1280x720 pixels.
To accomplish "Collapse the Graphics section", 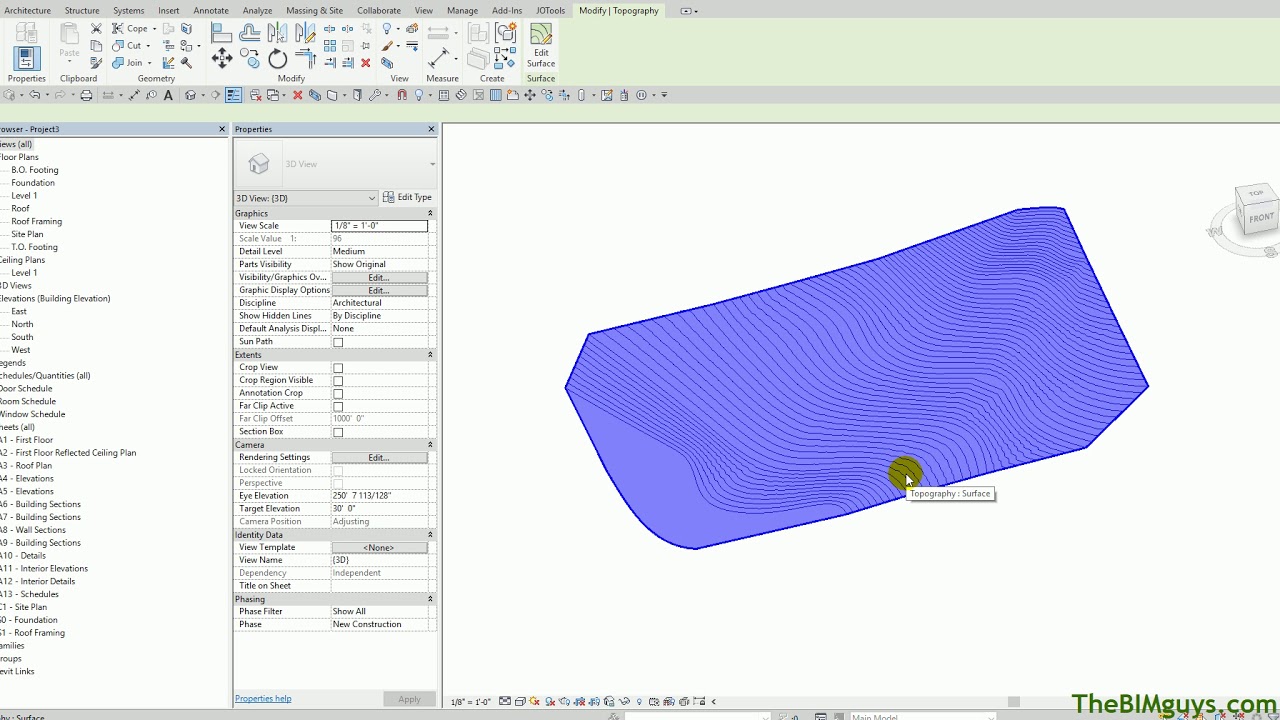I will pos(431,213).
